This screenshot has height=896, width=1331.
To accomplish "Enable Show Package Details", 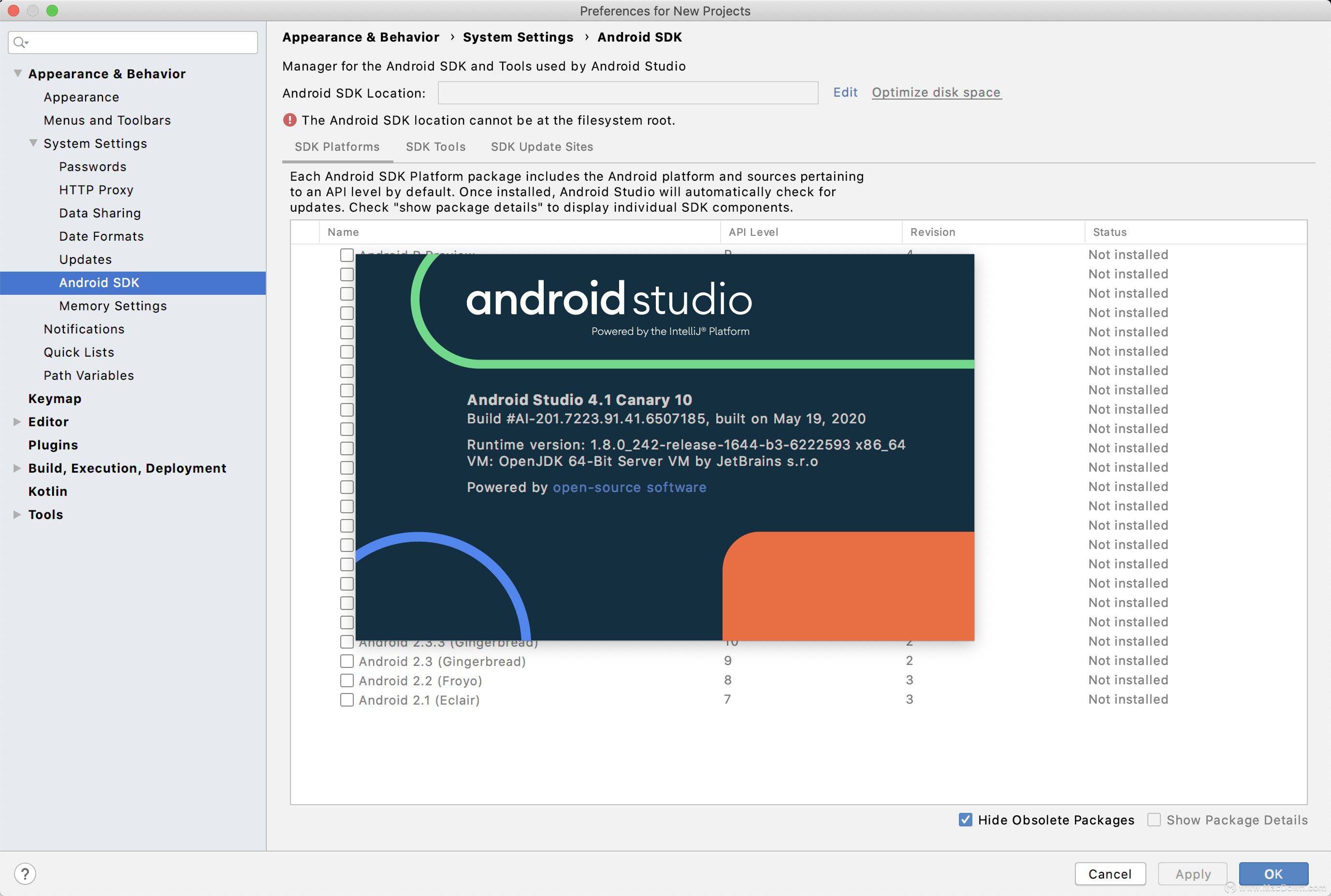I will coord(1154,820).
